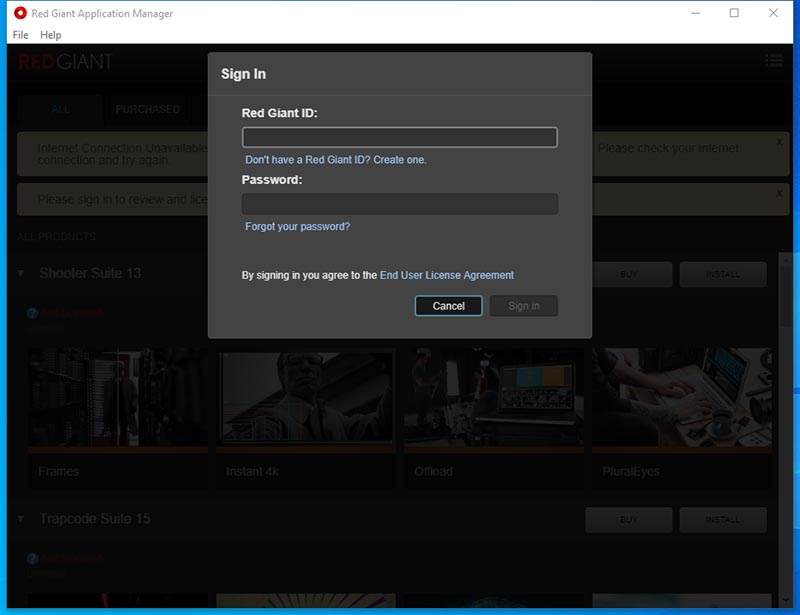This screenshot has height=615, width=800.
Task: Click BUY for Shooter Suite 13
Action: click(629, 275)
